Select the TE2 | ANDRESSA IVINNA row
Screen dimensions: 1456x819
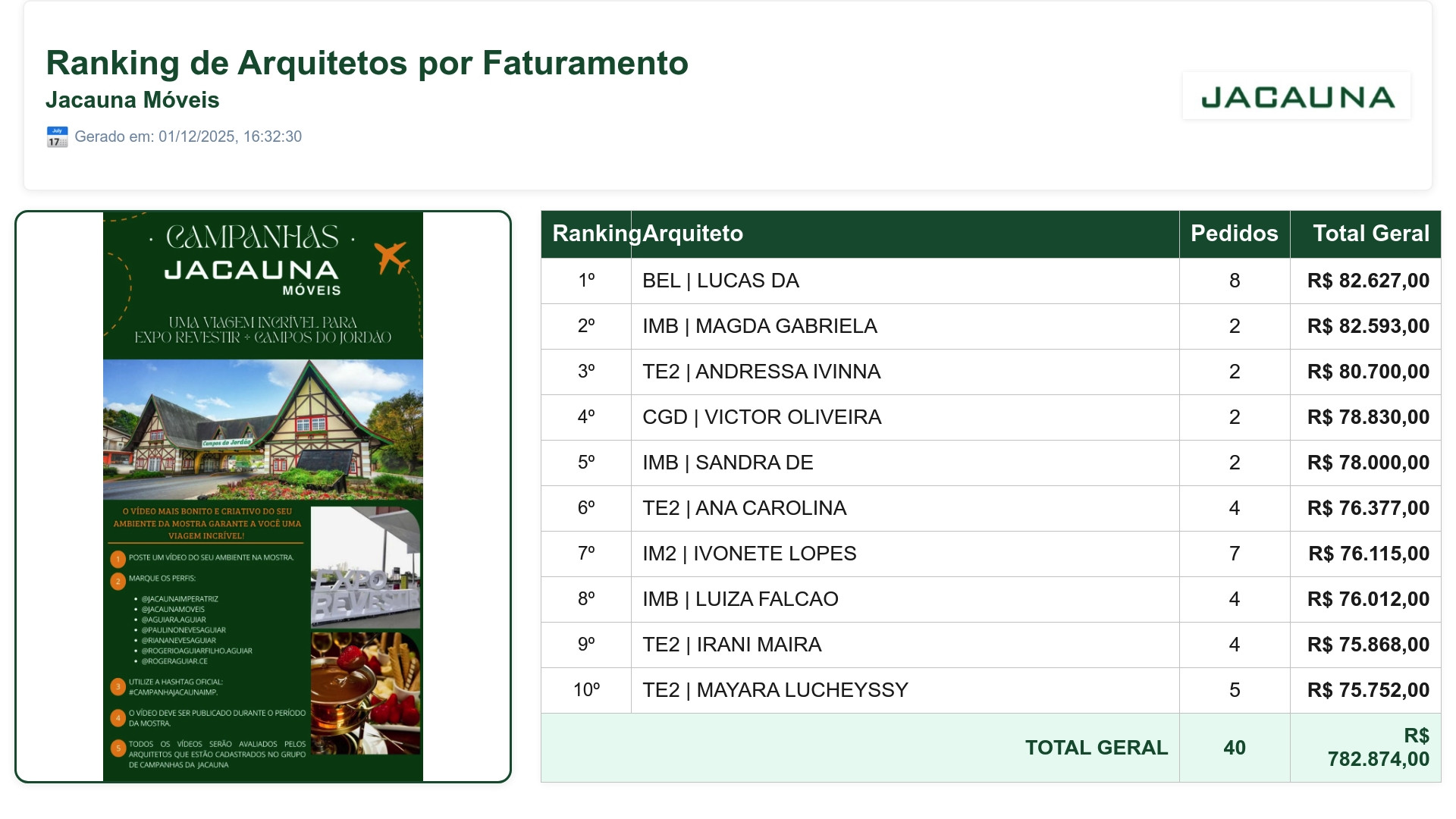pos(991,372)
